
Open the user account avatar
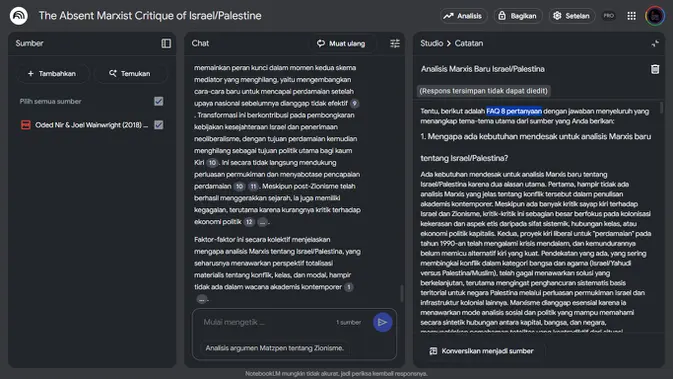pyautogui.click(x=655, y=16)
